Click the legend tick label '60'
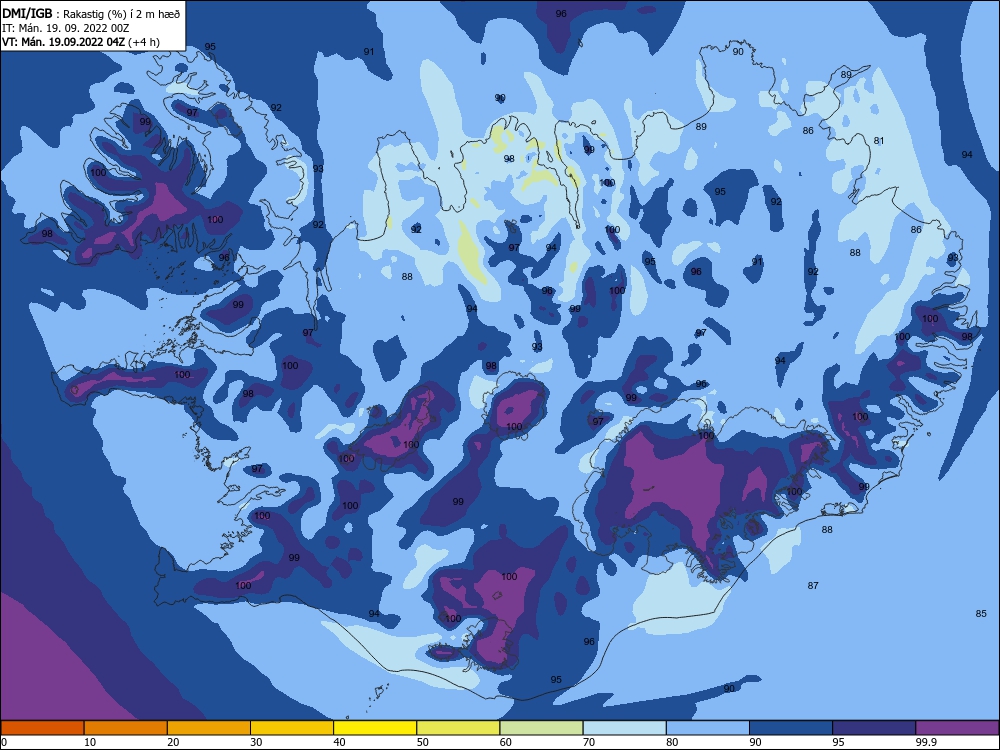The width and height of the screenshot is (1000, 750). [506, 742]
